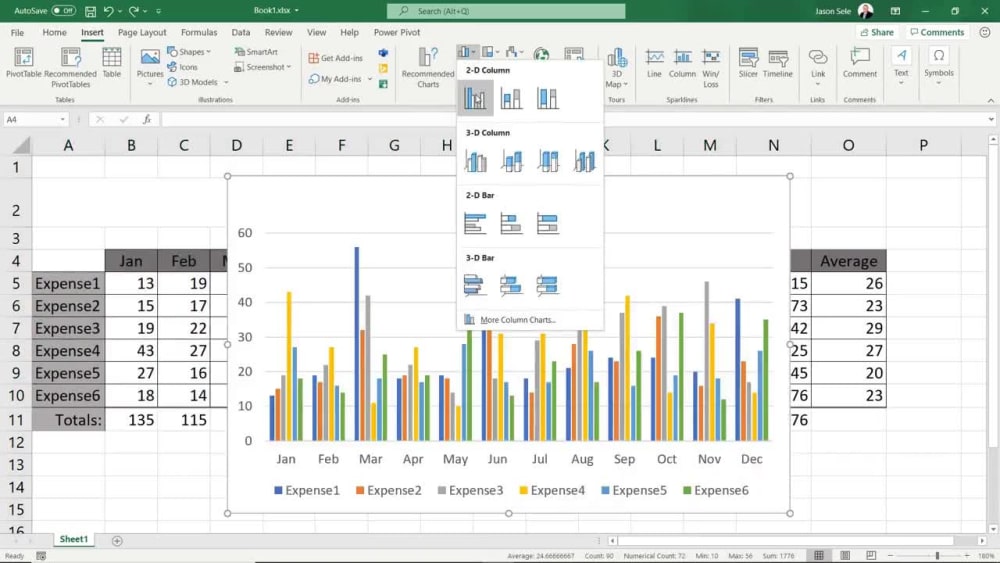Screen dimensions: 1000x563
Task: Insert SmartArt graphic
Action: click(x=256, y=52)
